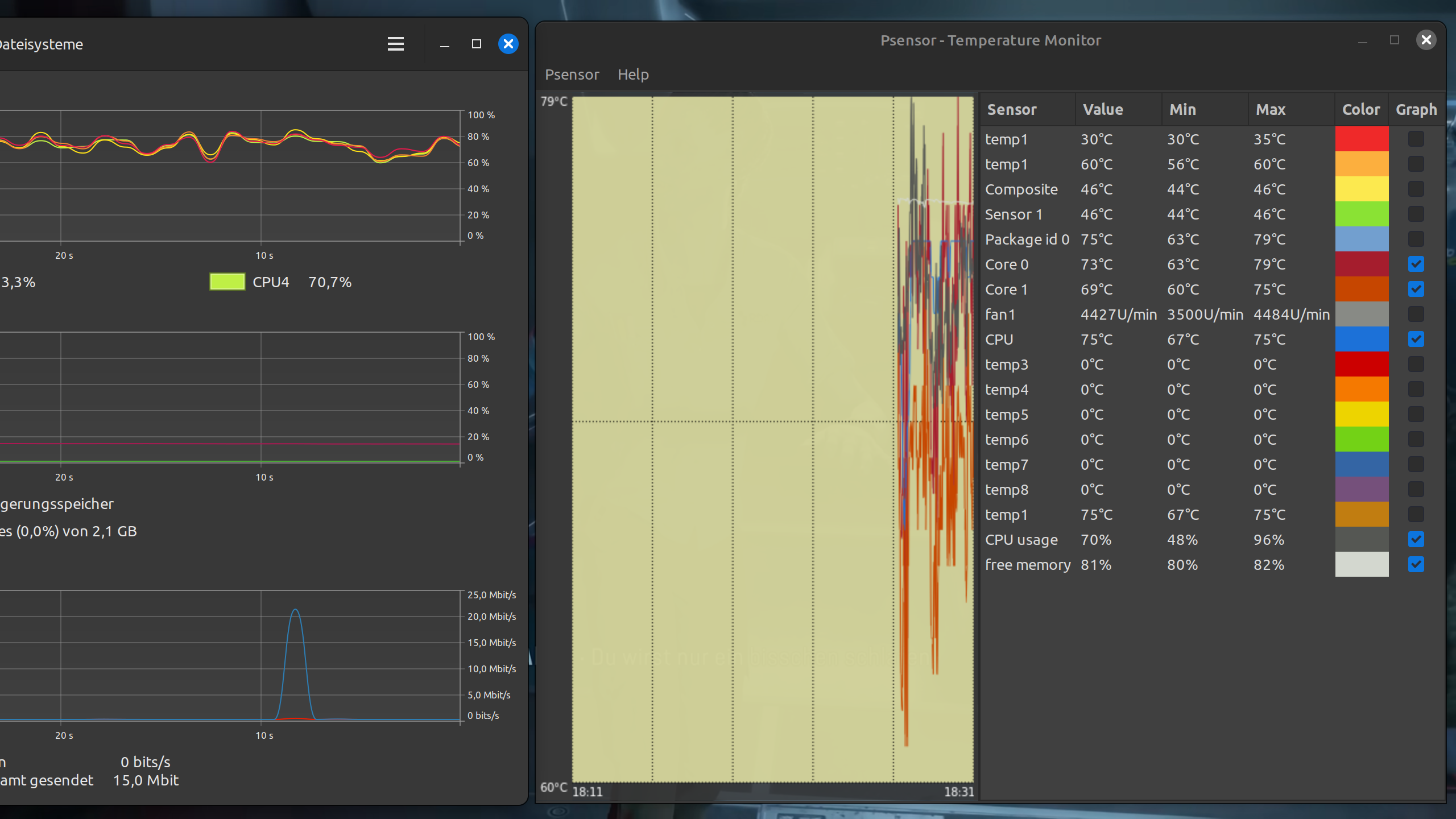
Task: Sort by the Value column header
Action: click(1103, 109)
